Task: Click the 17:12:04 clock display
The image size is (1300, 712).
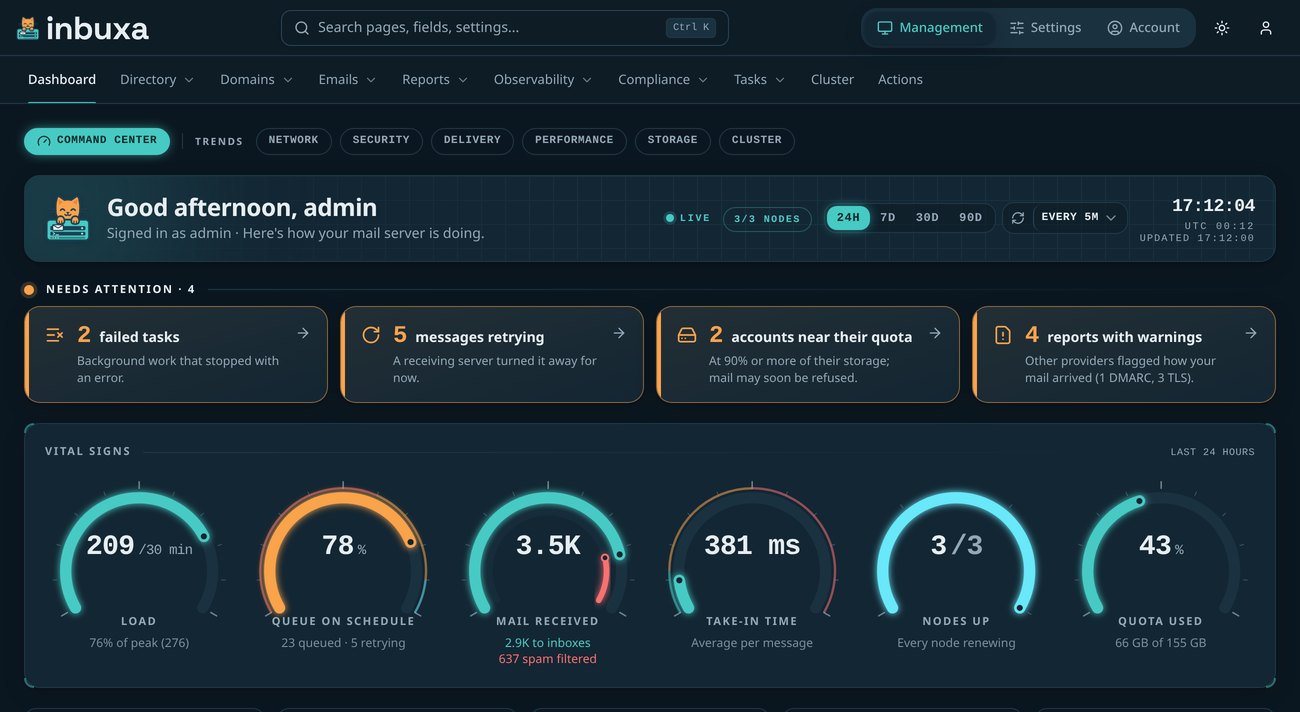Action: point(1213,206)
